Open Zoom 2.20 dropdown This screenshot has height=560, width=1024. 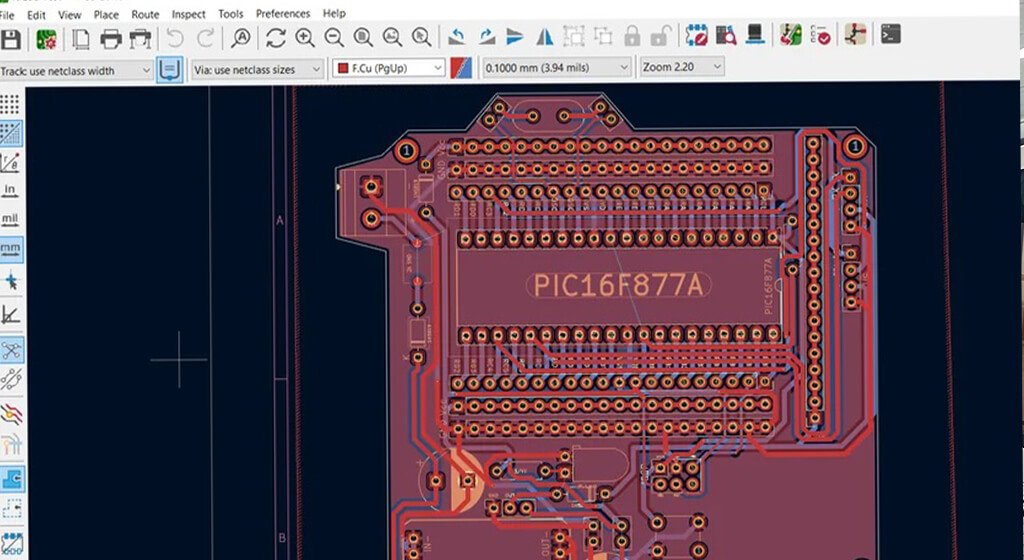point(682,67)
